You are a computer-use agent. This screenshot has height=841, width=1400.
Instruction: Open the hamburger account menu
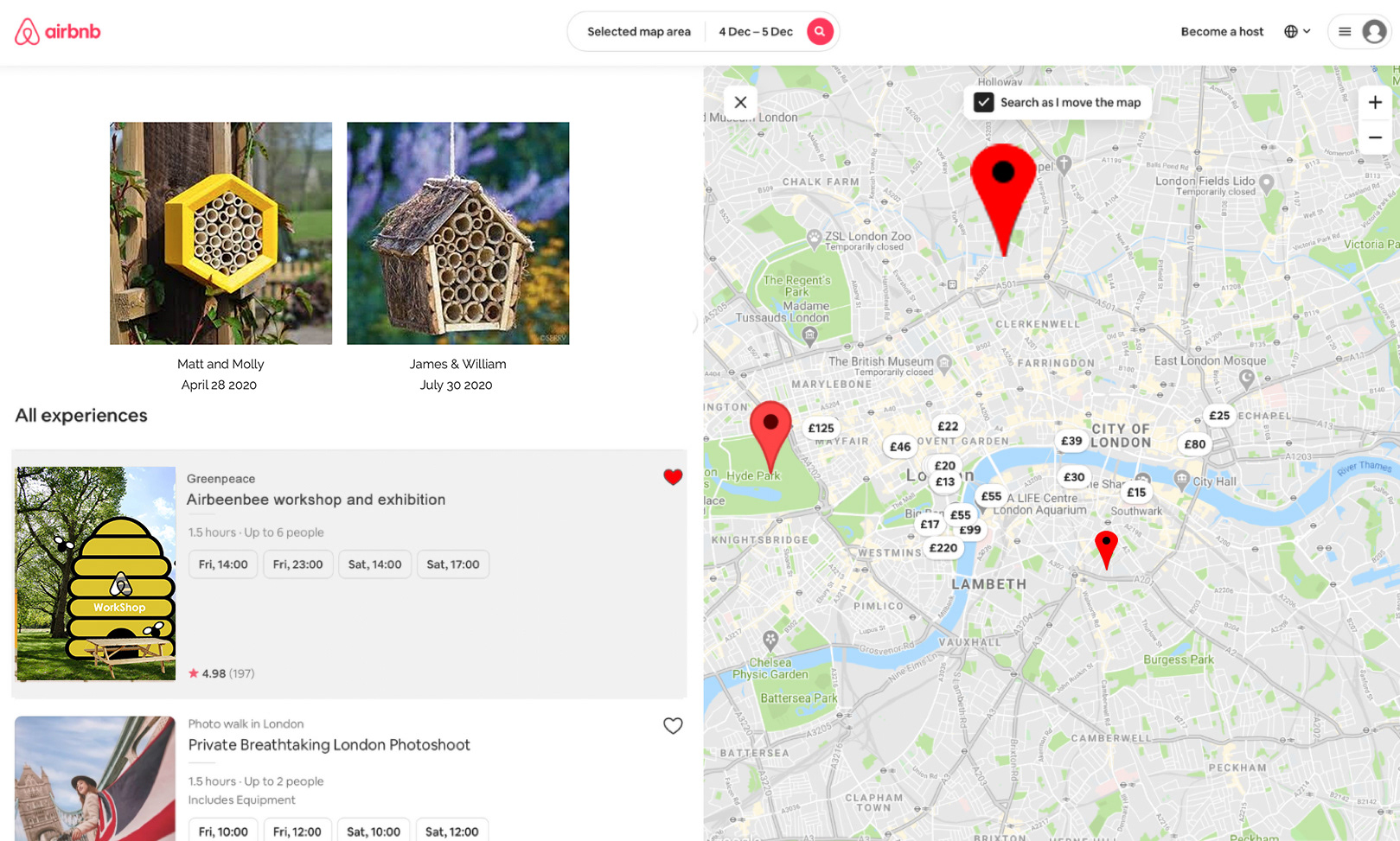pos(1345,32)
